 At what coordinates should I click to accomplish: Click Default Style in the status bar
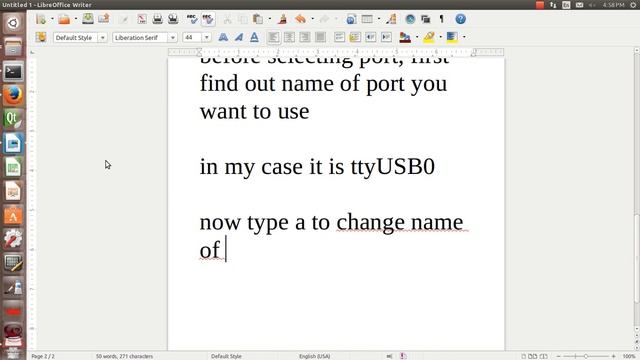(226, 356)
